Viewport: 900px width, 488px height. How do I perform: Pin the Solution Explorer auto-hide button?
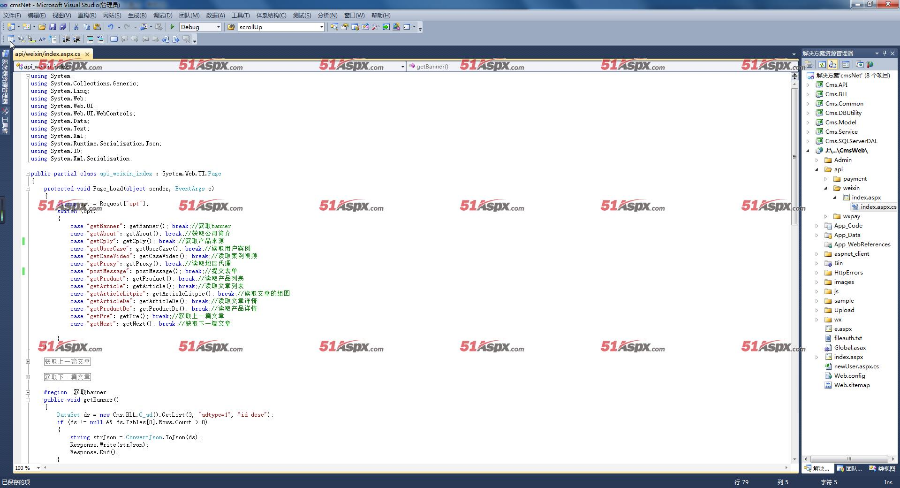tap(885, 53)
